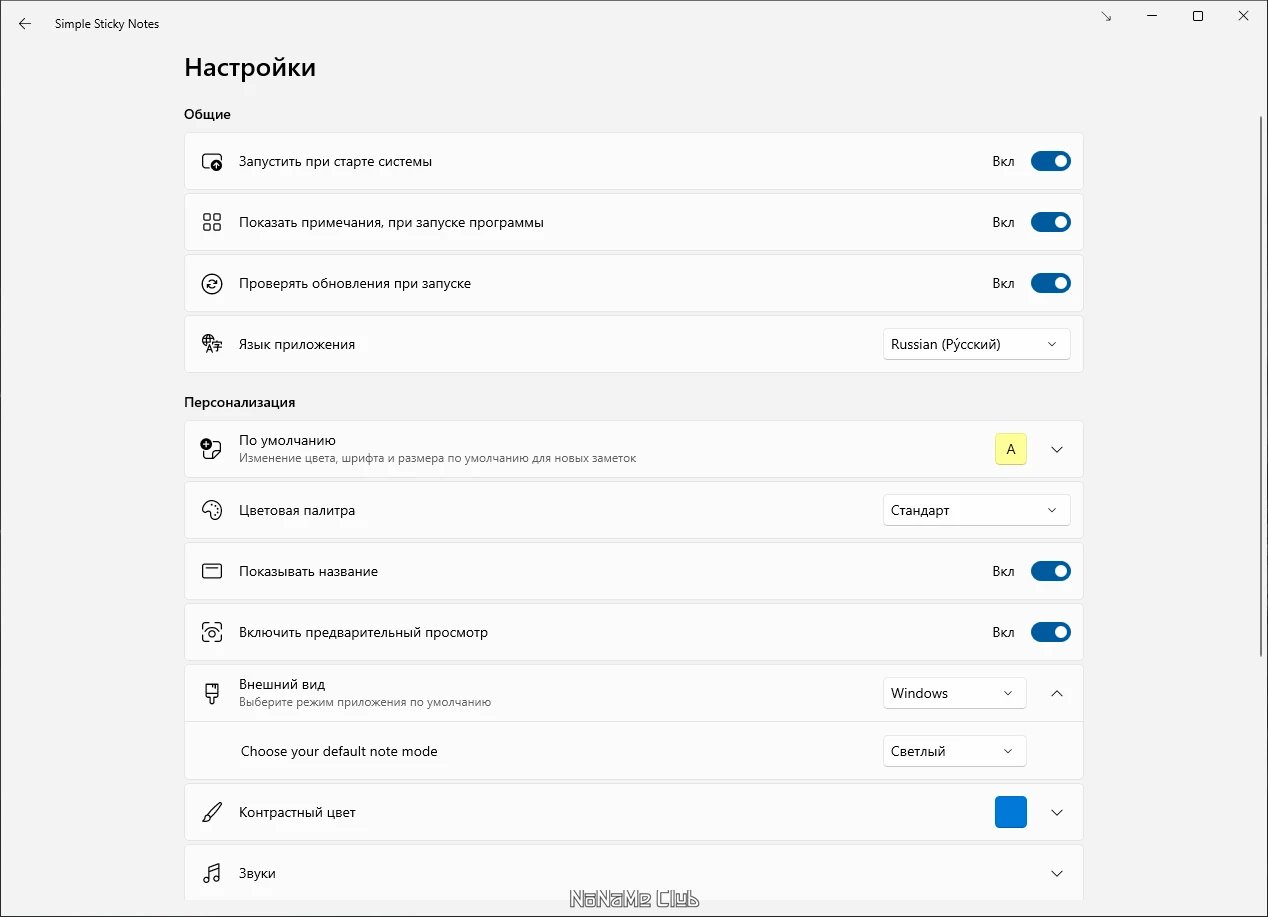This screenshot has height=917, width=1268.
Task: Expand the Звуки section
Action: pos(1057,874)
